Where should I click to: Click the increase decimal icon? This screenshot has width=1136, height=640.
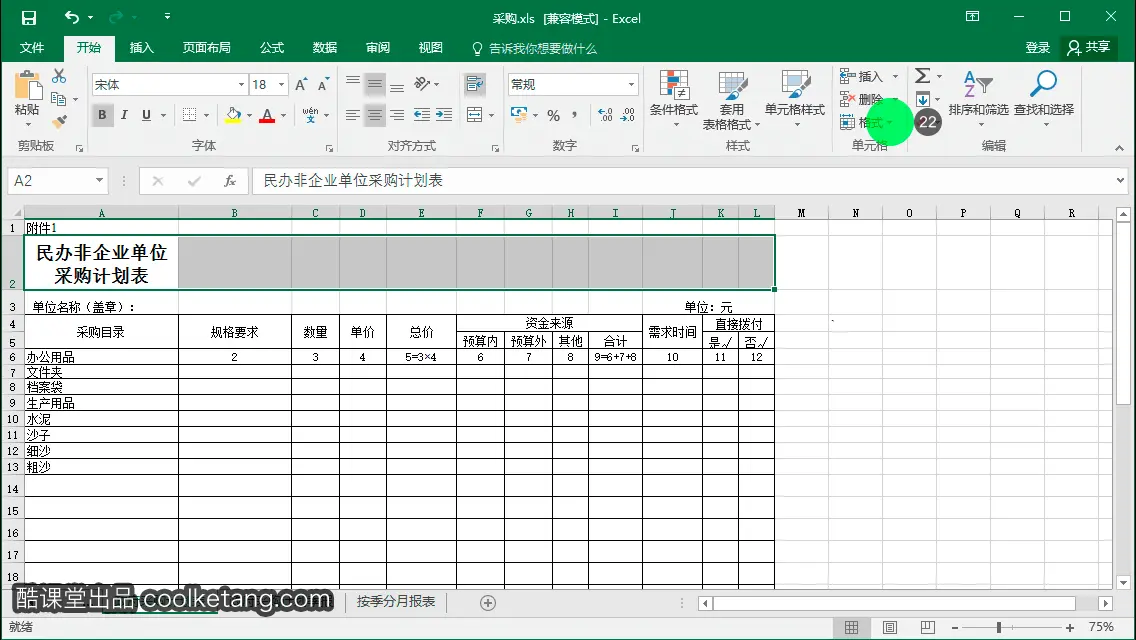605,115
